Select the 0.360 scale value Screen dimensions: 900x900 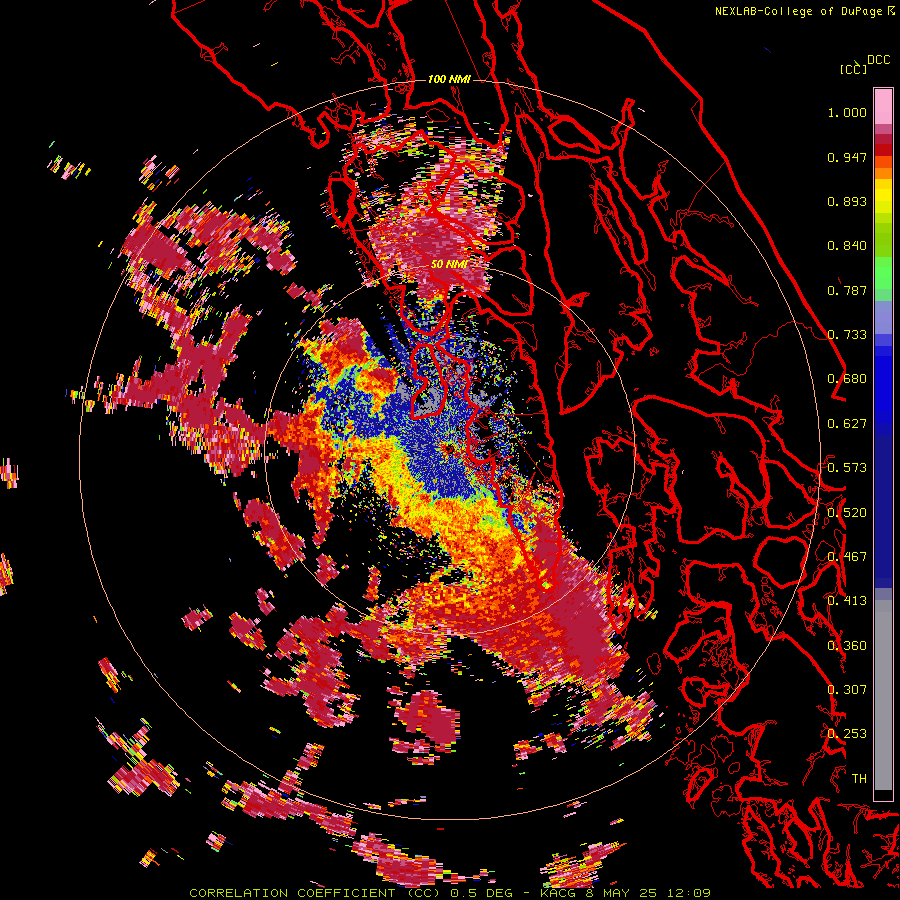(847, 646)
